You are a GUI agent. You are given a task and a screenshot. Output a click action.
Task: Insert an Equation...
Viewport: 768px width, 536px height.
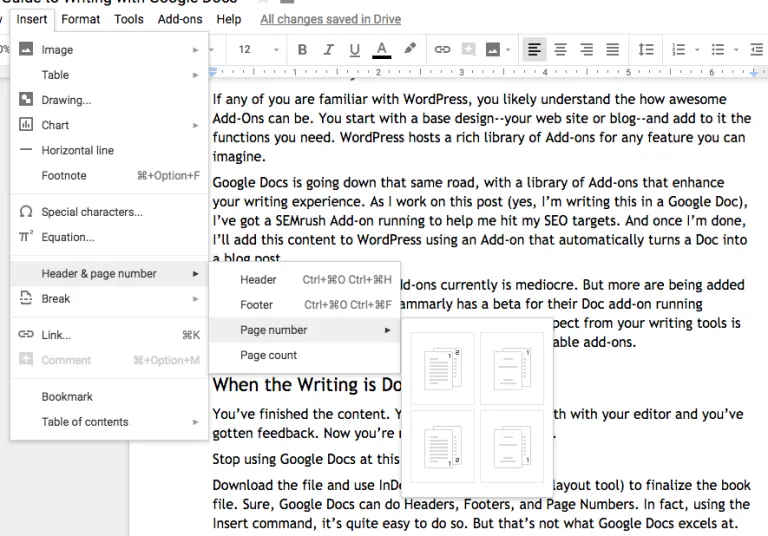(109, 237)
